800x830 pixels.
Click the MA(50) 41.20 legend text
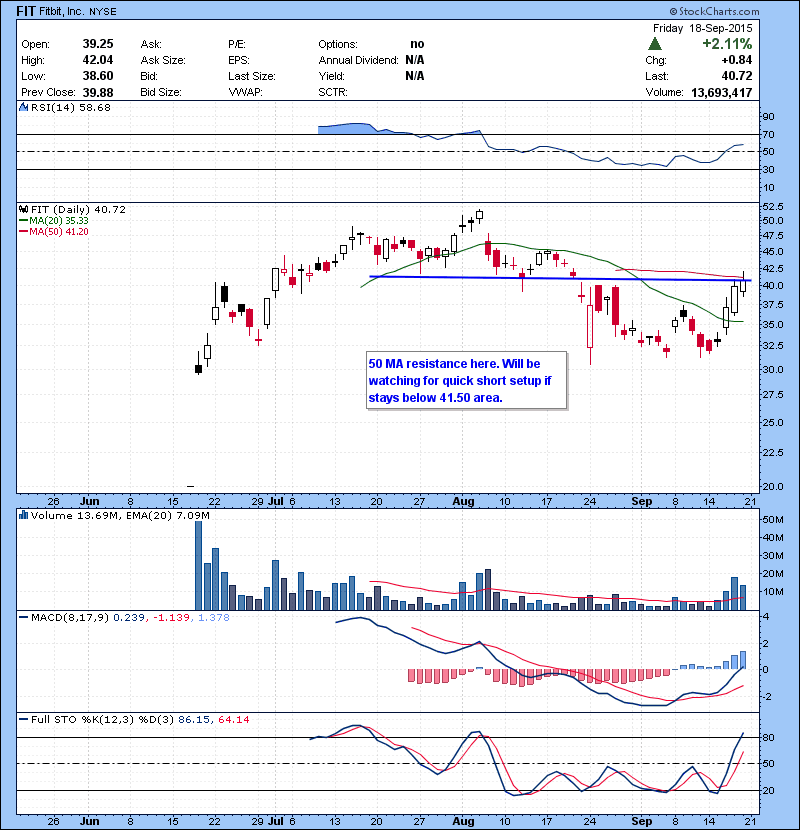coord(59,231)
